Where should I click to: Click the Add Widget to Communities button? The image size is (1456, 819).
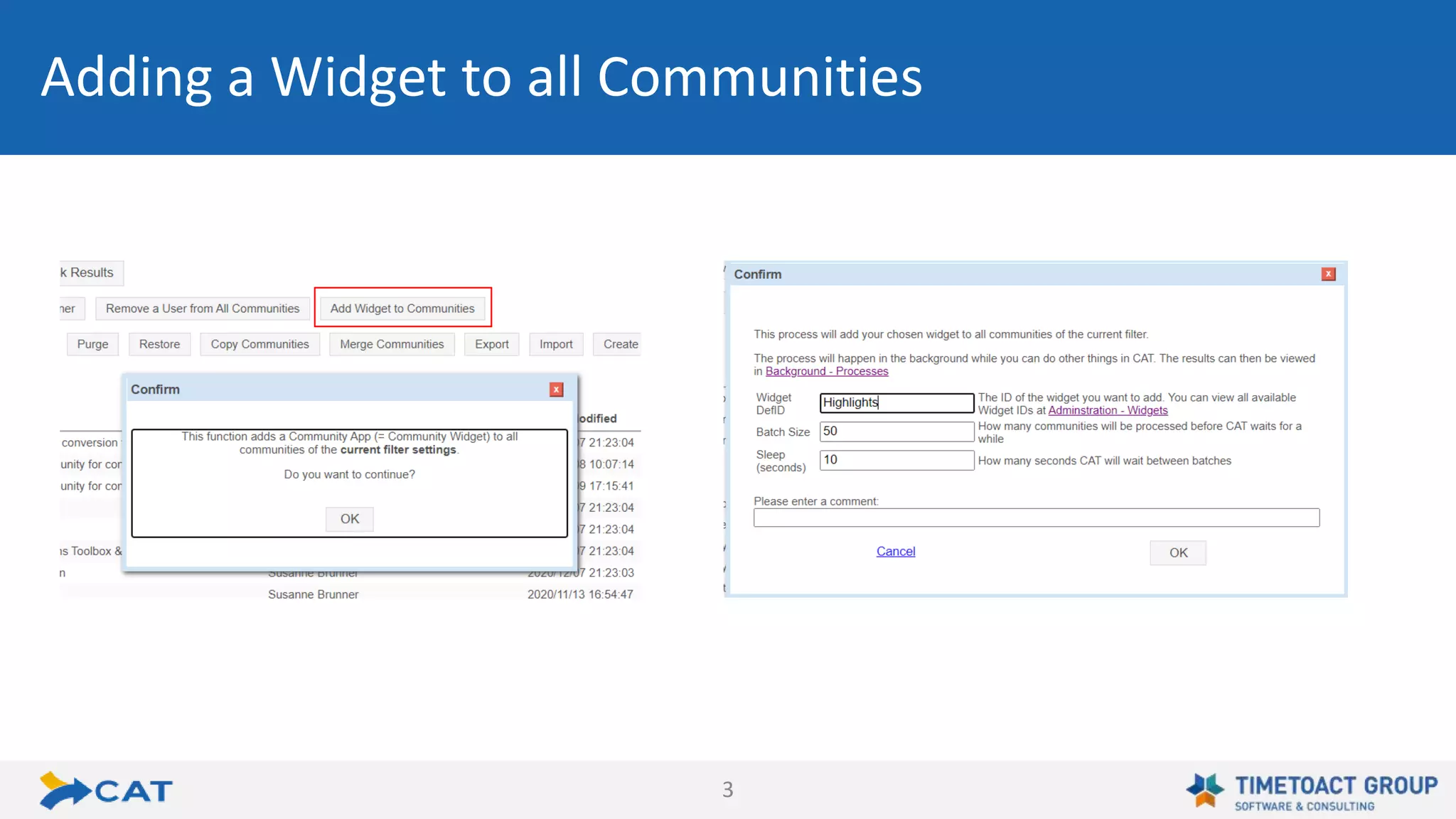[x=402, y=309]
